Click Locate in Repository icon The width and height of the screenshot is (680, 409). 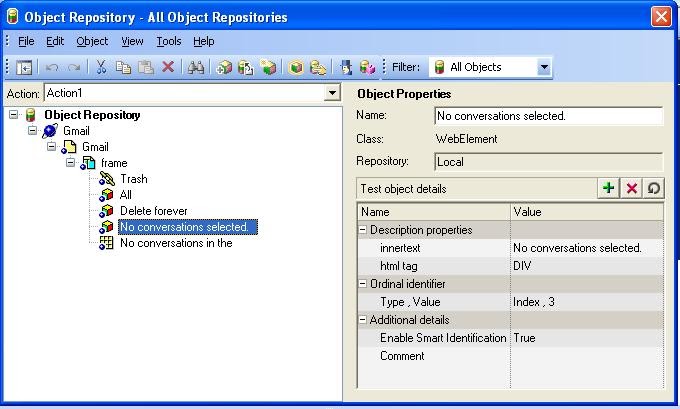pyautogui.click(x=318, y=67)
